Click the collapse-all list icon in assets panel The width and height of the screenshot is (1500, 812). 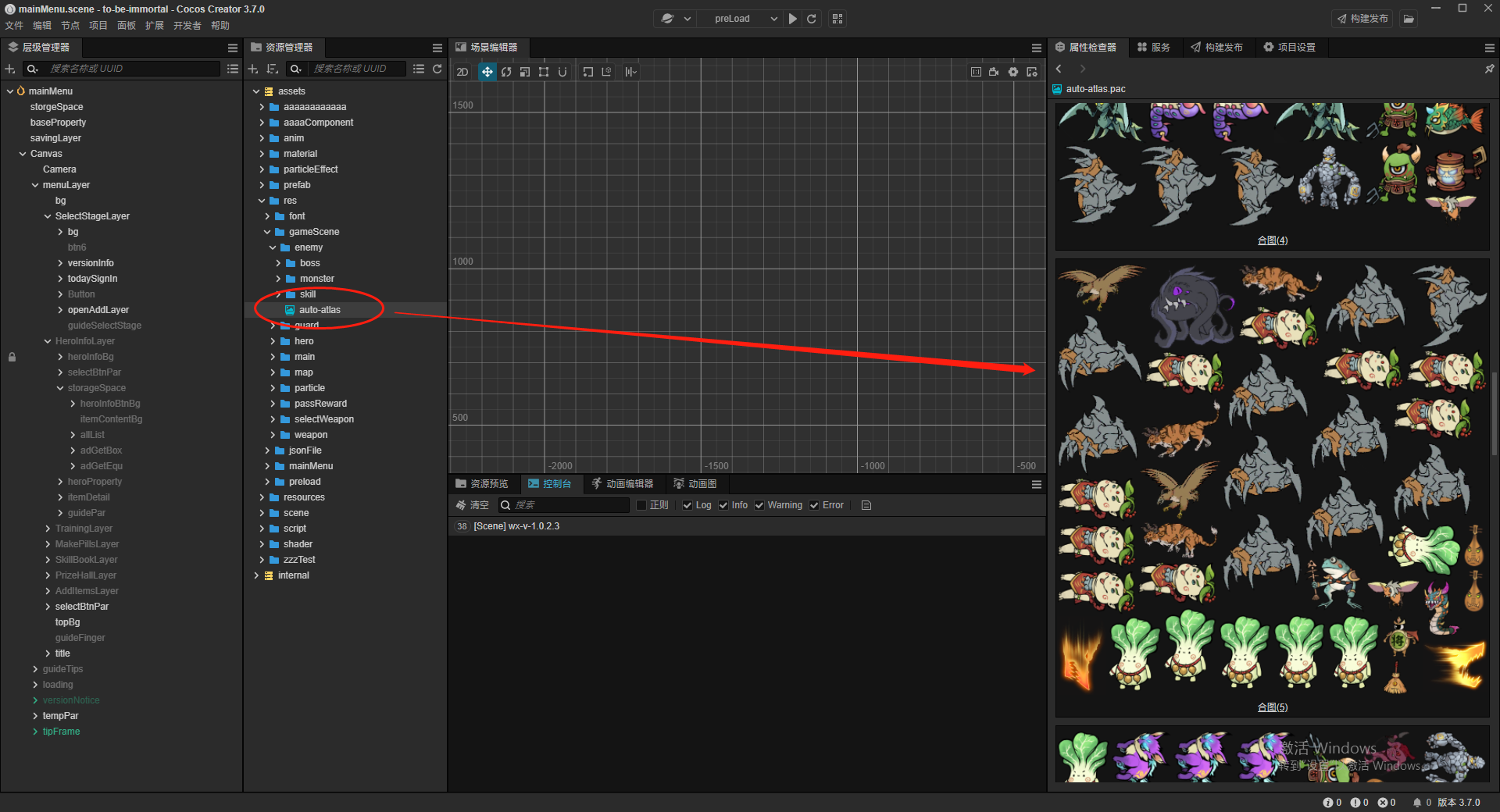click(x=419, y=69)
